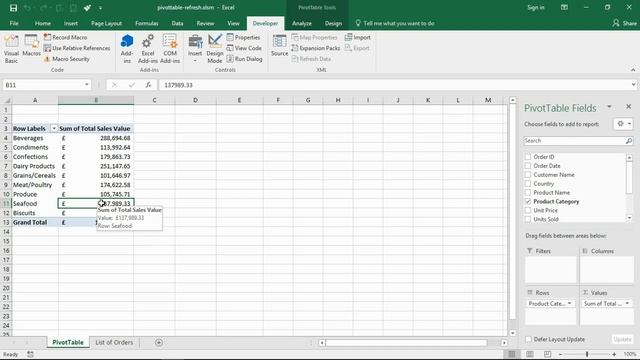Switch to the Analyze PivotTable tab
This screenshot has height=360, width=640.
point(302,23)
